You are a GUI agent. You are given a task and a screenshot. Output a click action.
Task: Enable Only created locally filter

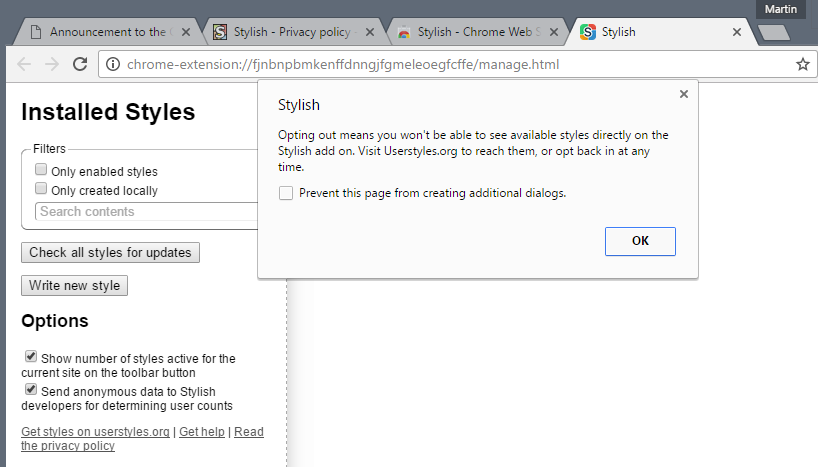click(41, 188)
